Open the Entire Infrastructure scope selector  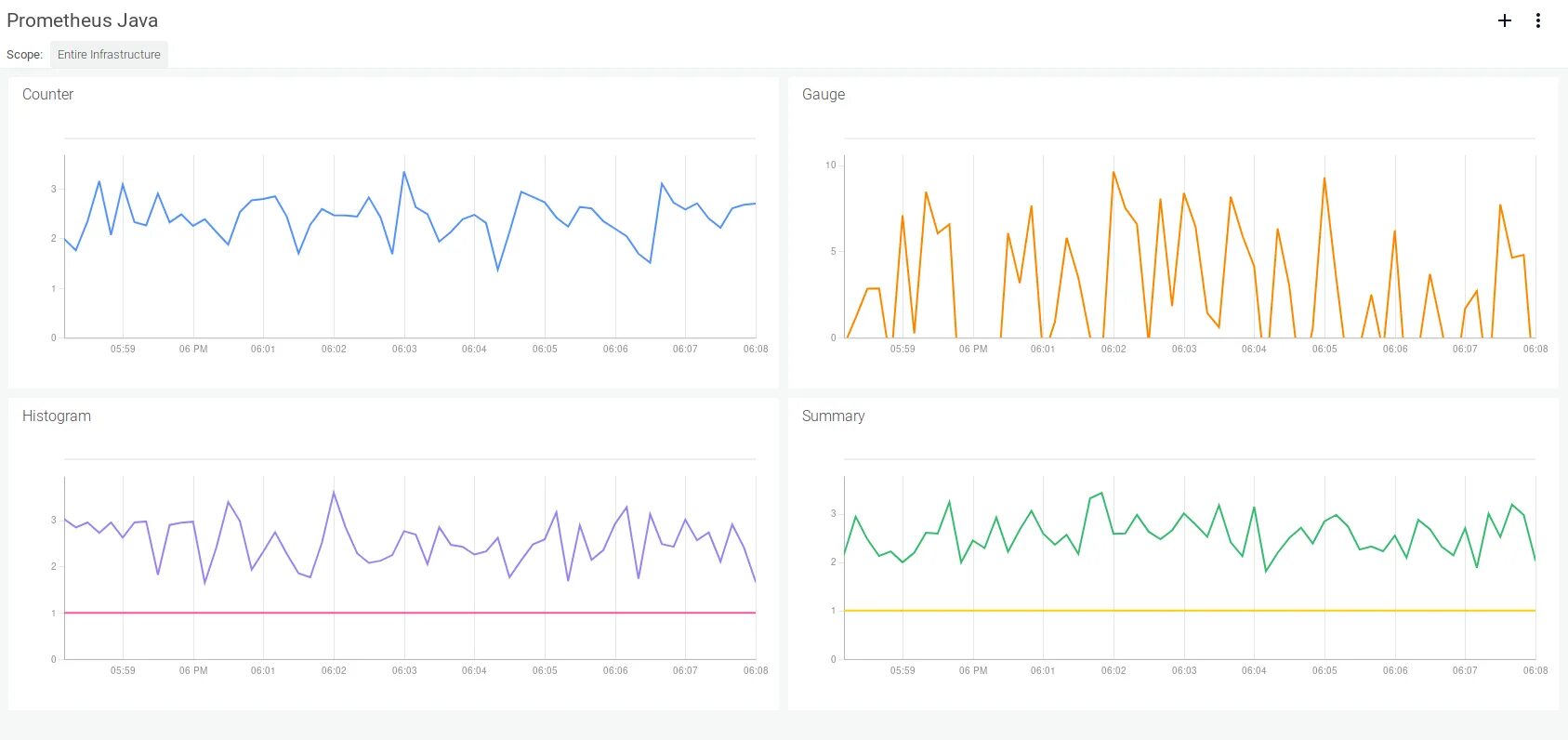[109, 55]
